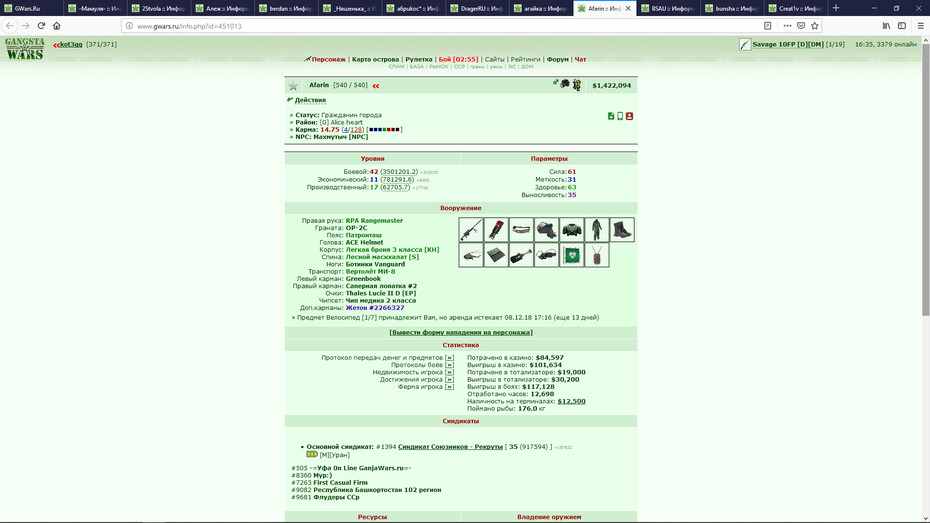The height and width of the screenshot is (523, 930).
Task: Open the money and item transfer log arrow
Action: pyautogui.click(x=449, y=358)
